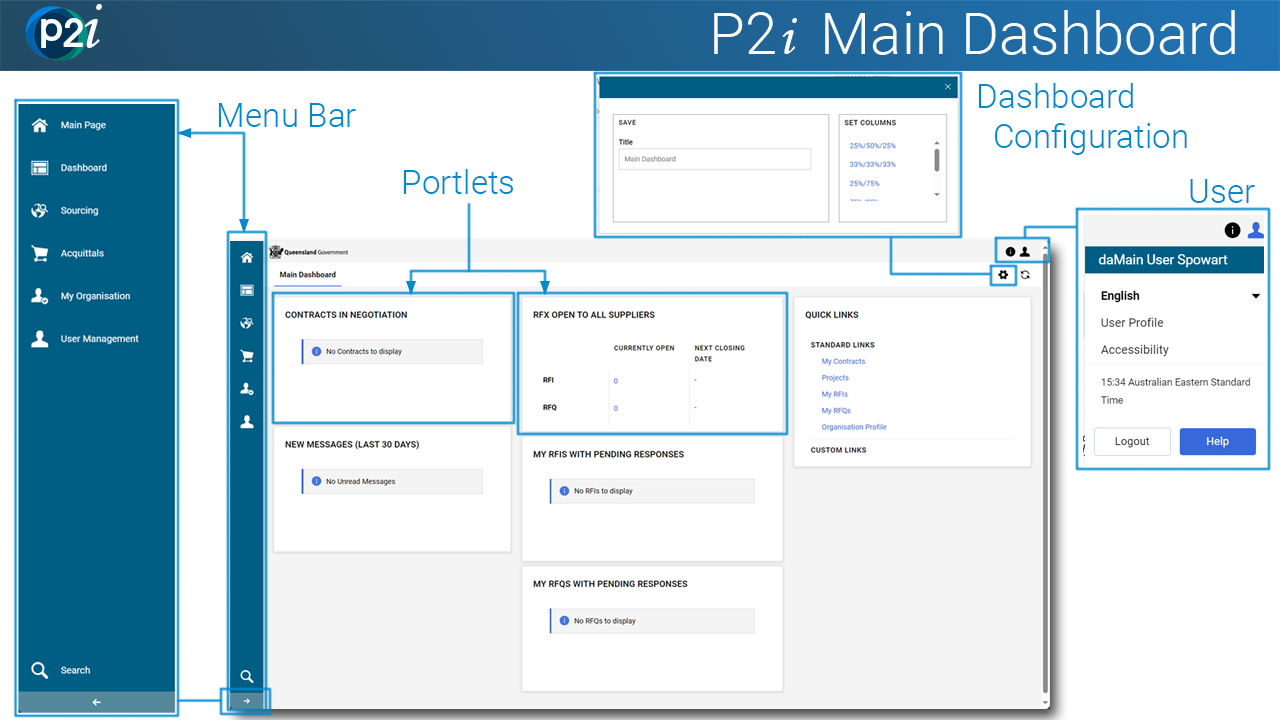The image size is (1280, 720).
Task: Collapse the expanded menu with left arrow
Action: coord(97,702)
